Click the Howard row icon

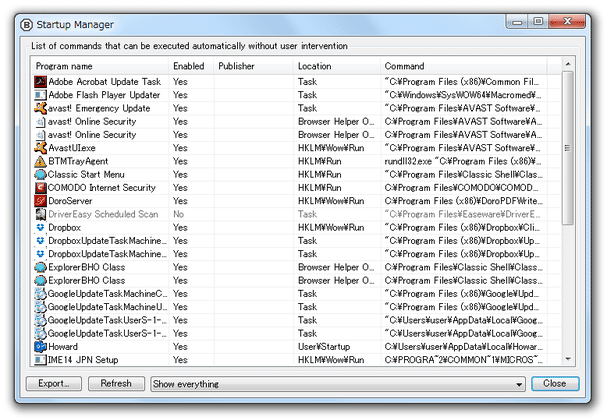pos(40,346)
